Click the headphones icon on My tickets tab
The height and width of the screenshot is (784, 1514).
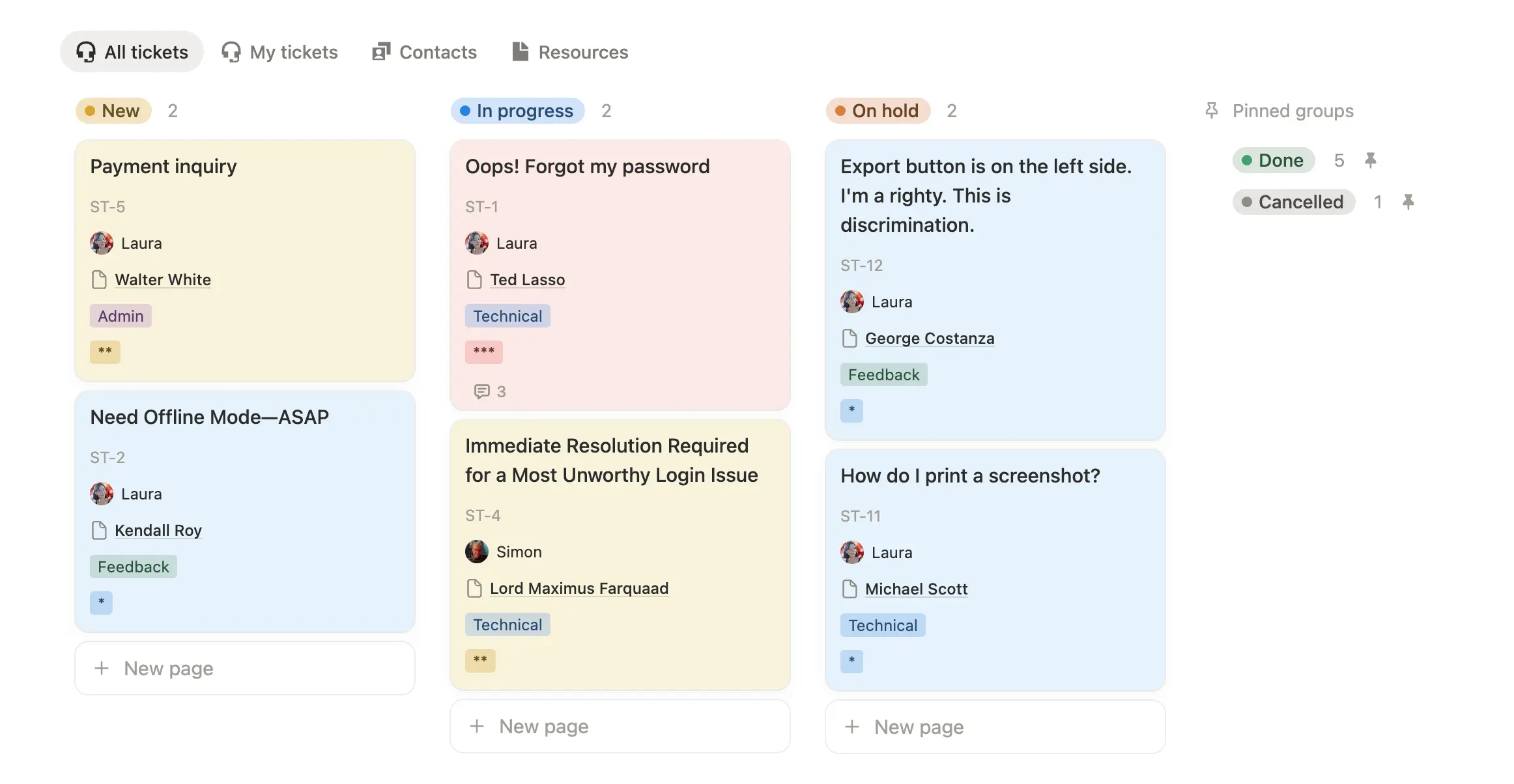231,51
